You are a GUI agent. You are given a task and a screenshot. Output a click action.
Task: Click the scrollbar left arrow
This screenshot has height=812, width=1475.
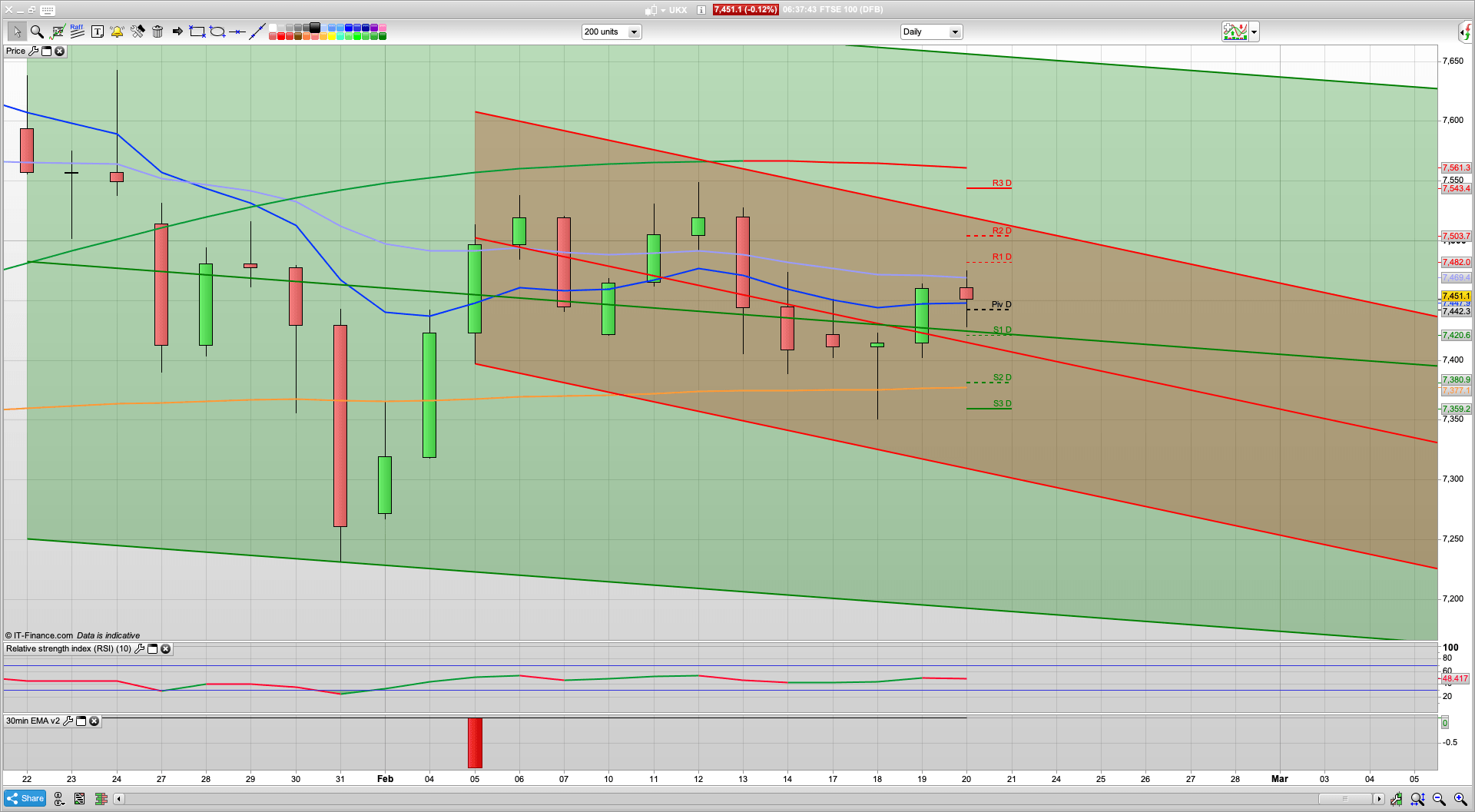pos(118,799)
